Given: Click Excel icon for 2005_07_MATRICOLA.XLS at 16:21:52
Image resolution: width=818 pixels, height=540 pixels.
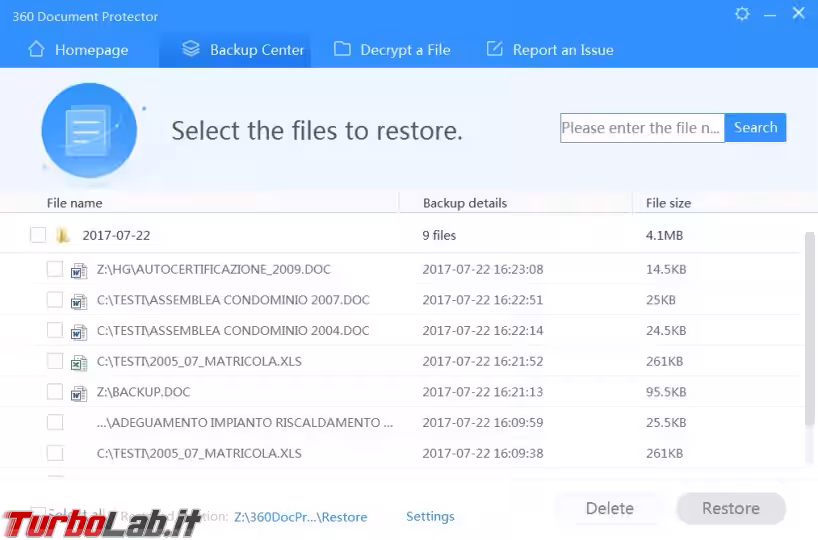Looking at the screenshot, I should (79, 363).
